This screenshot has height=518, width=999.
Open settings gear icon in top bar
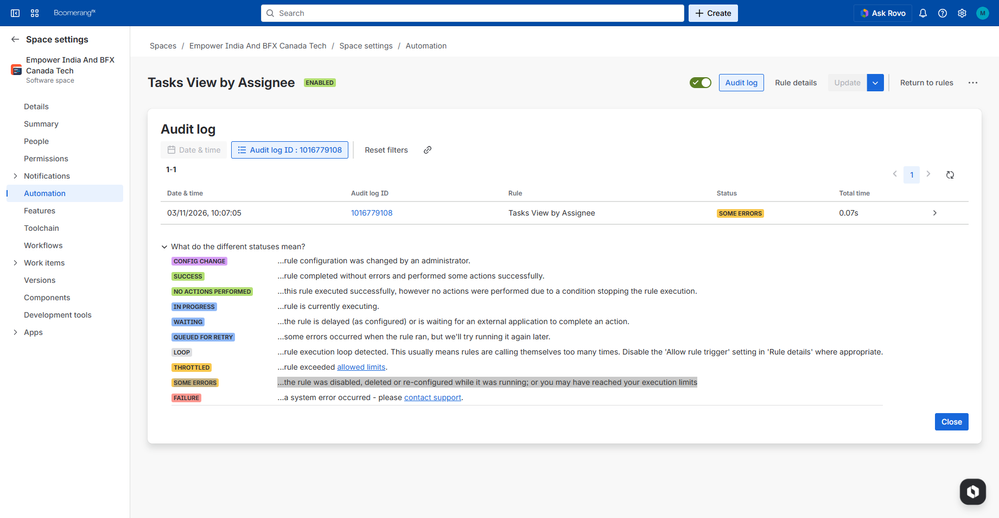tap(962, 13)
